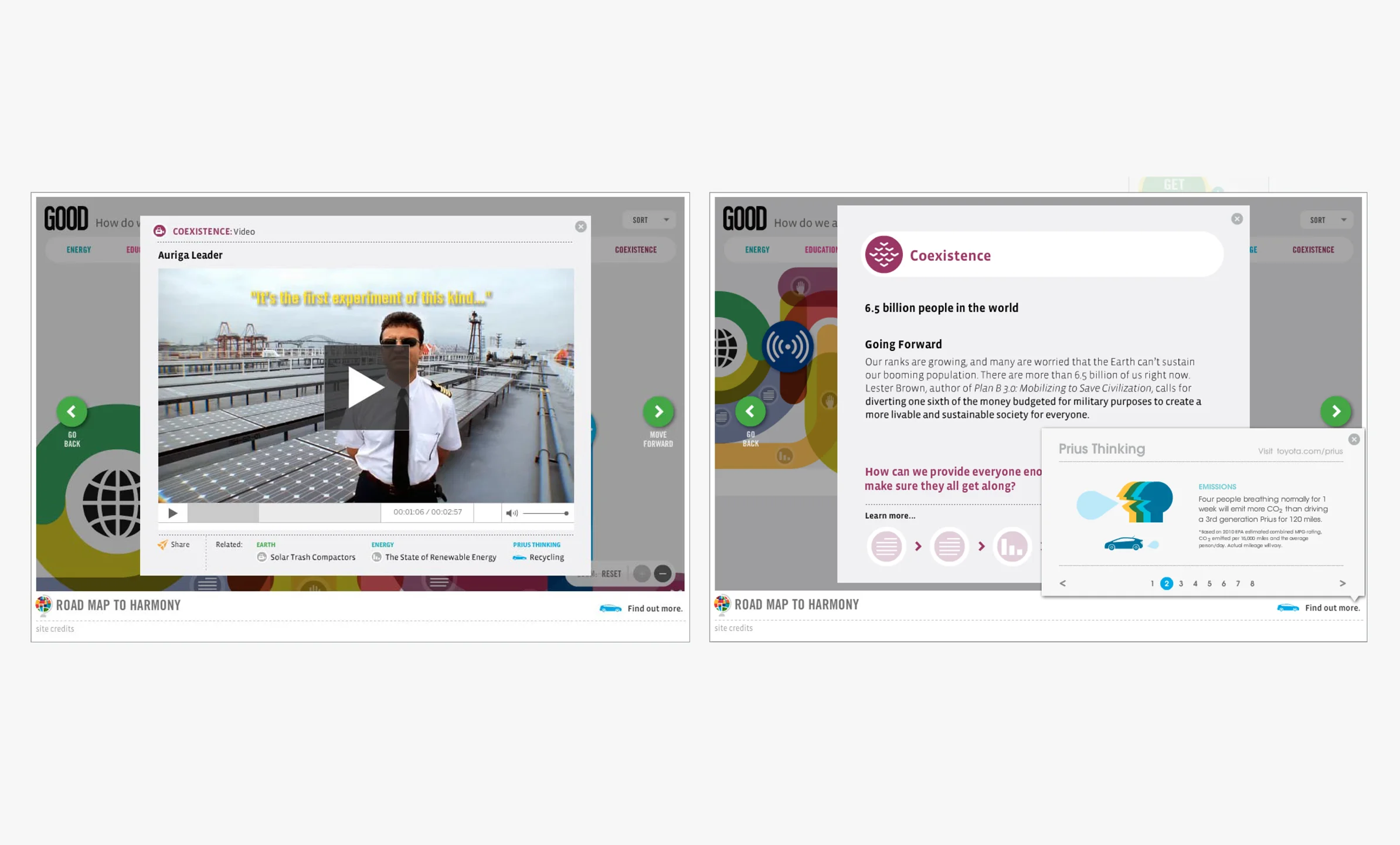Open the second Learn more article icon

[949, 547]
